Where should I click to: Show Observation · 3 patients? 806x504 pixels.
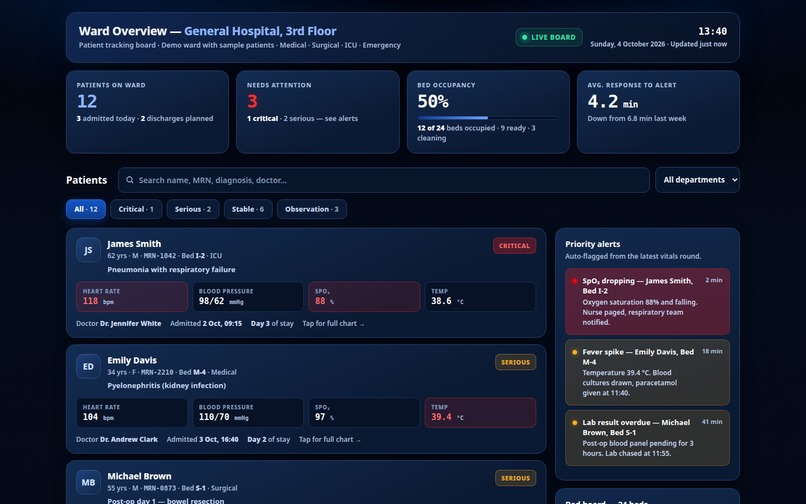point(312,209)
